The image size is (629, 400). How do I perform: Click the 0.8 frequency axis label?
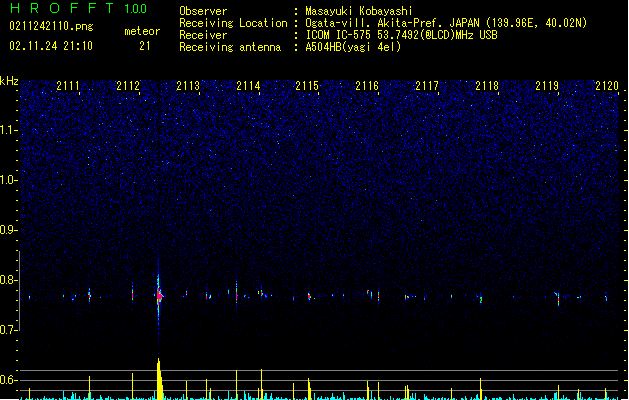[x=9, y=280]
